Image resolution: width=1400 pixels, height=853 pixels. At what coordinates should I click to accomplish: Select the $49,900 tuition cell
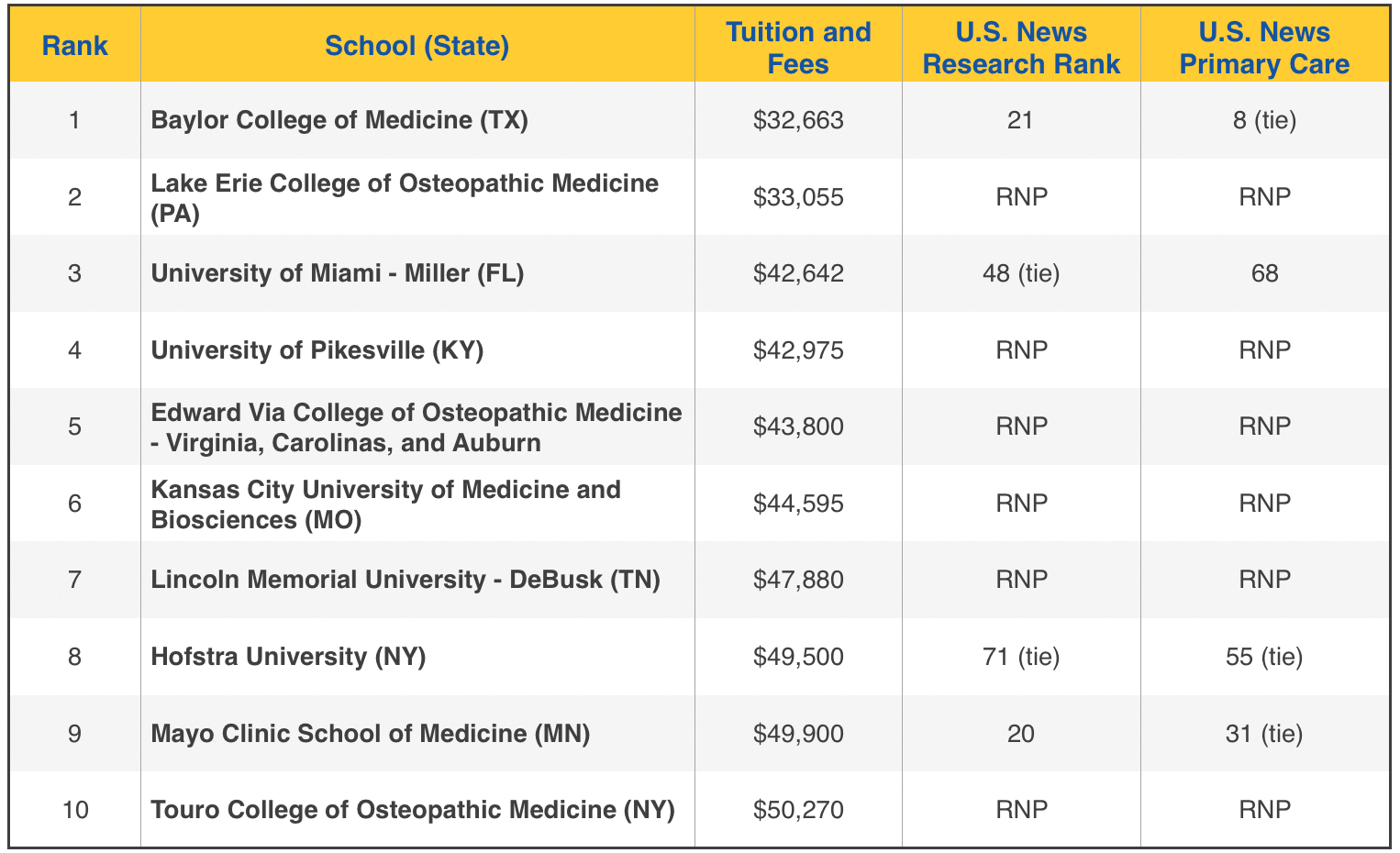[798, 734]
